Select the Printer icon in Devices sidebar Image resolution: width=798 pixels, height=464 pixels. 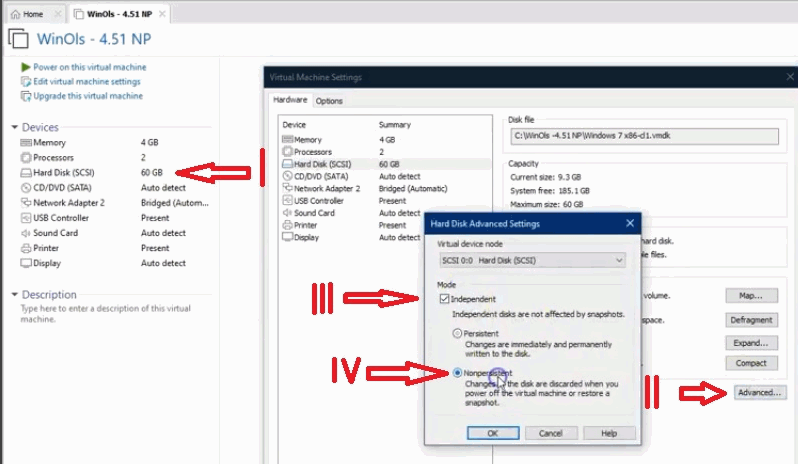26,248
